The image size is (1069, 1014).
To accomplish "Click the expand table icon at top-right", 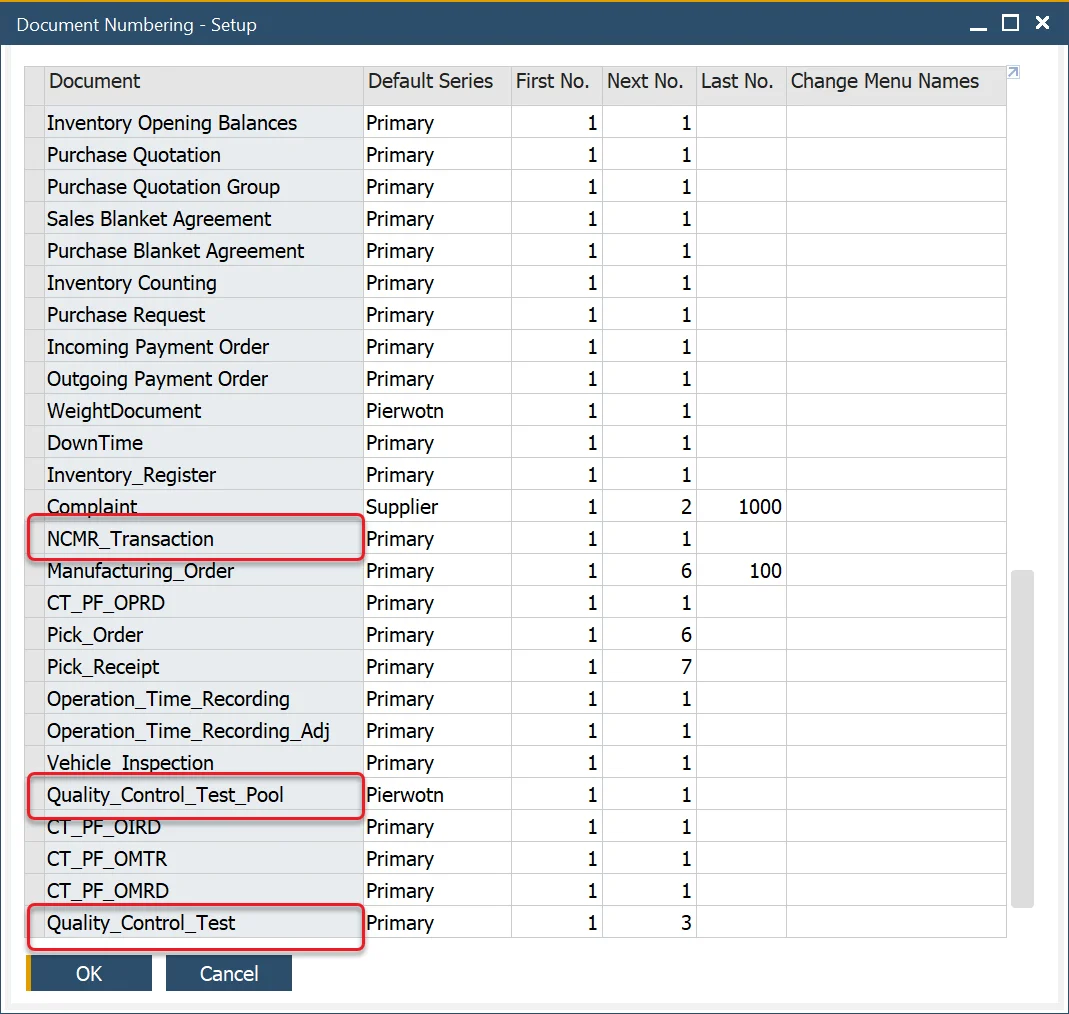I will [x=1013, y=72].
